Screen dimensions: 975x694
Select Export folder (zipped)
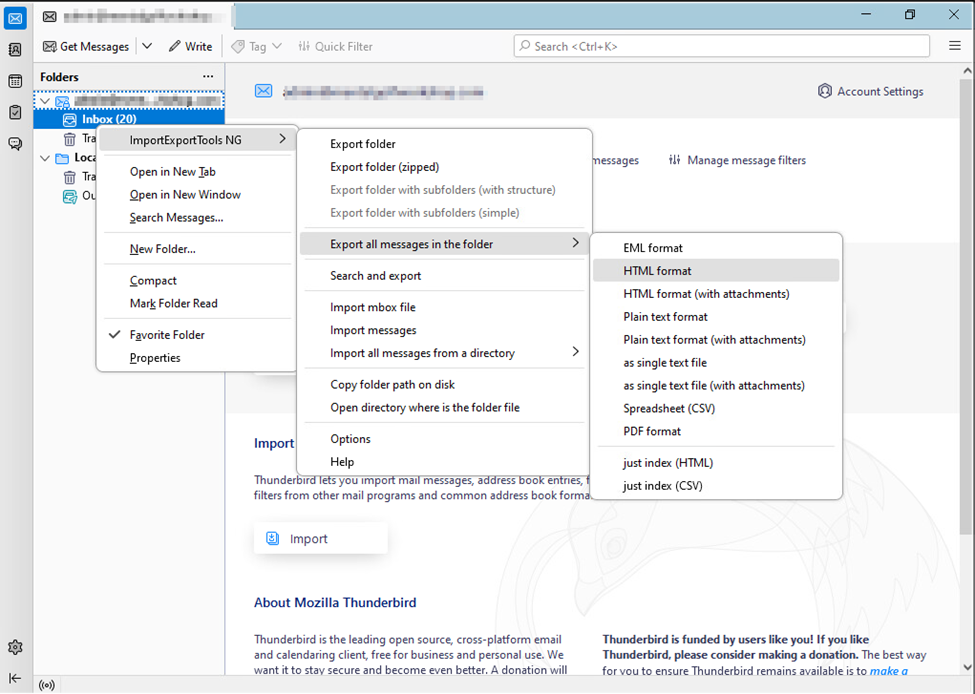tap(443, 167)
